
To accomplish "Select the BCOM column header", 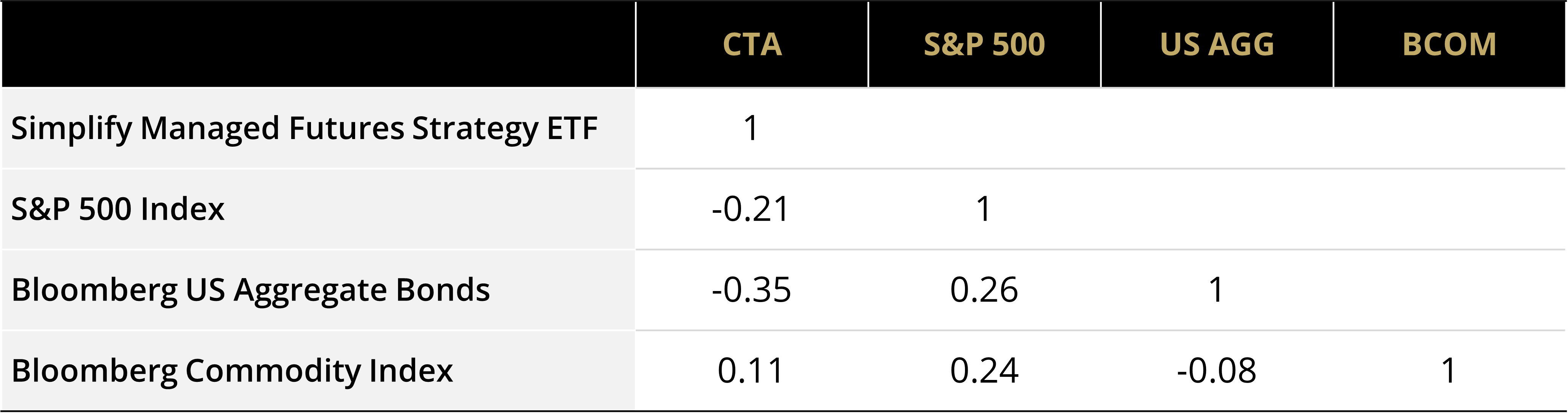I will tap(1449, 44).
